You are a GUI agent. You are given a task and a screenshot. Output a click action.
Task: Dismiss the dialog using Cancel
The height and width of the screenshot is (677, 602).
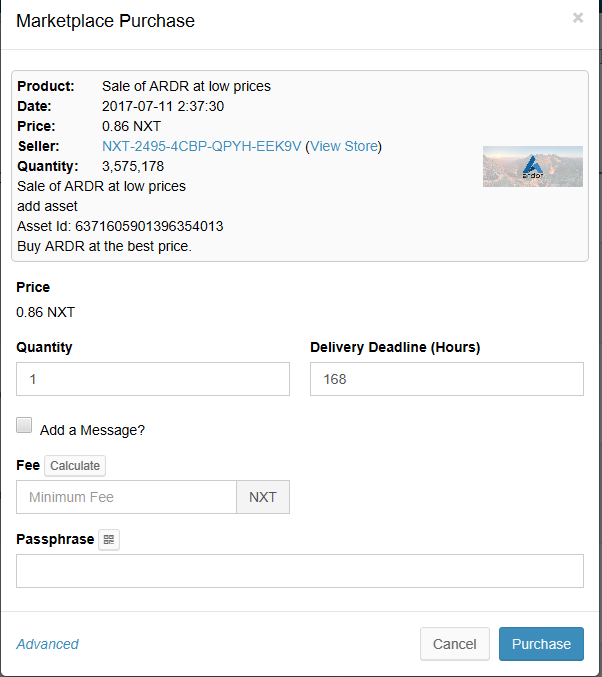coord(455,644)
